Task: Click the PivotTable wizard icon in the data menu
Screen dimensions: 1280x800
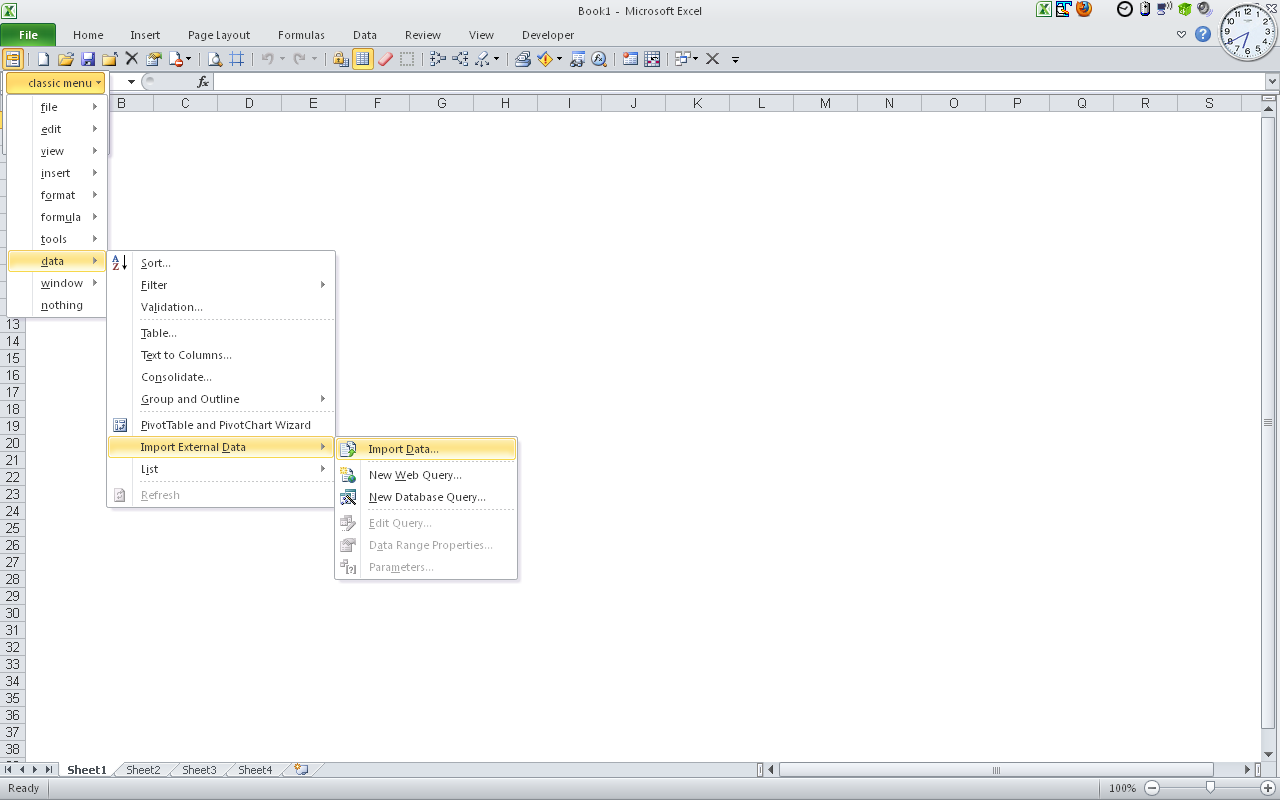Action: [120, 425]
